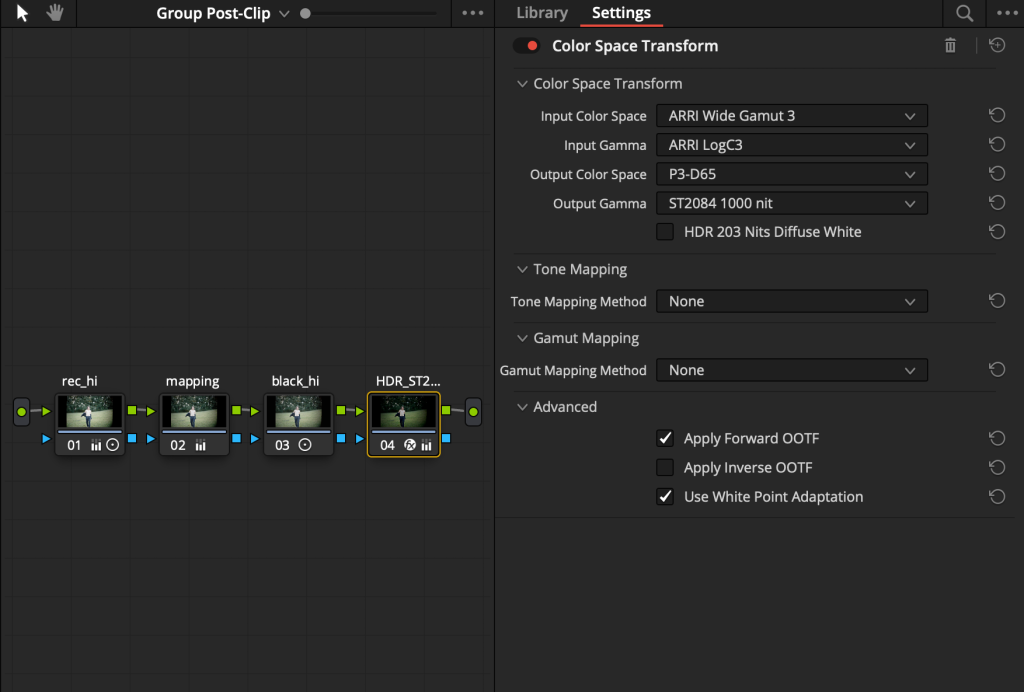Reset Use White Point Adaptation parameter
Screen dimensions: 1024x692
[x=997, y=497]
